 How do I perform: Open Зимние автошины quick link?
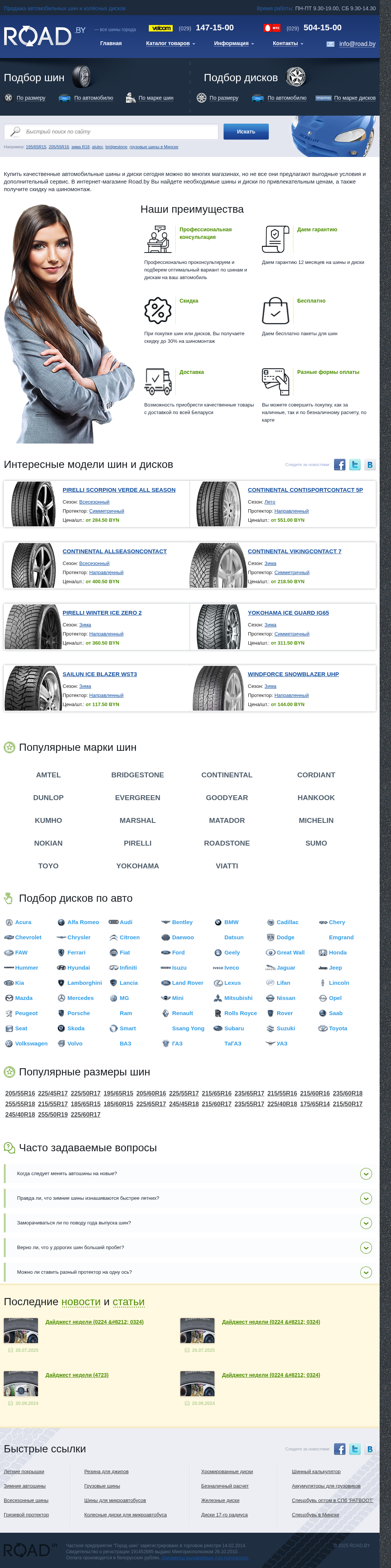[x=25, y=1486]
